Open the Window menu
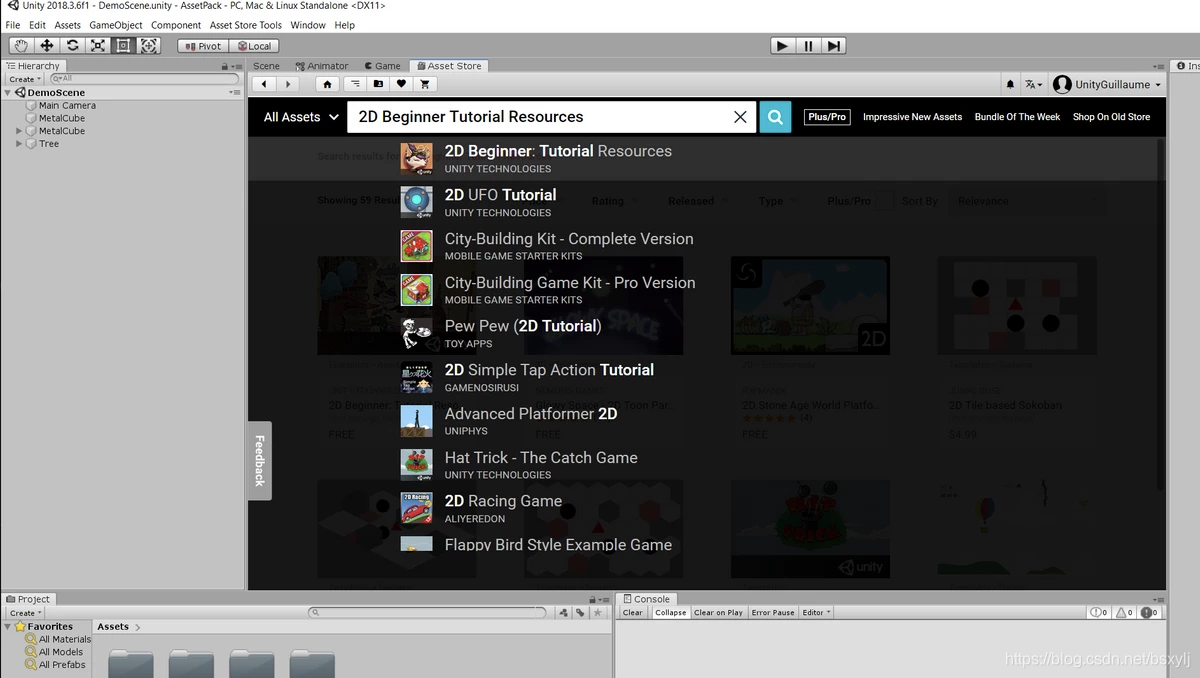This screenshot has width=1200, height=678. click(x=308, y=25)
